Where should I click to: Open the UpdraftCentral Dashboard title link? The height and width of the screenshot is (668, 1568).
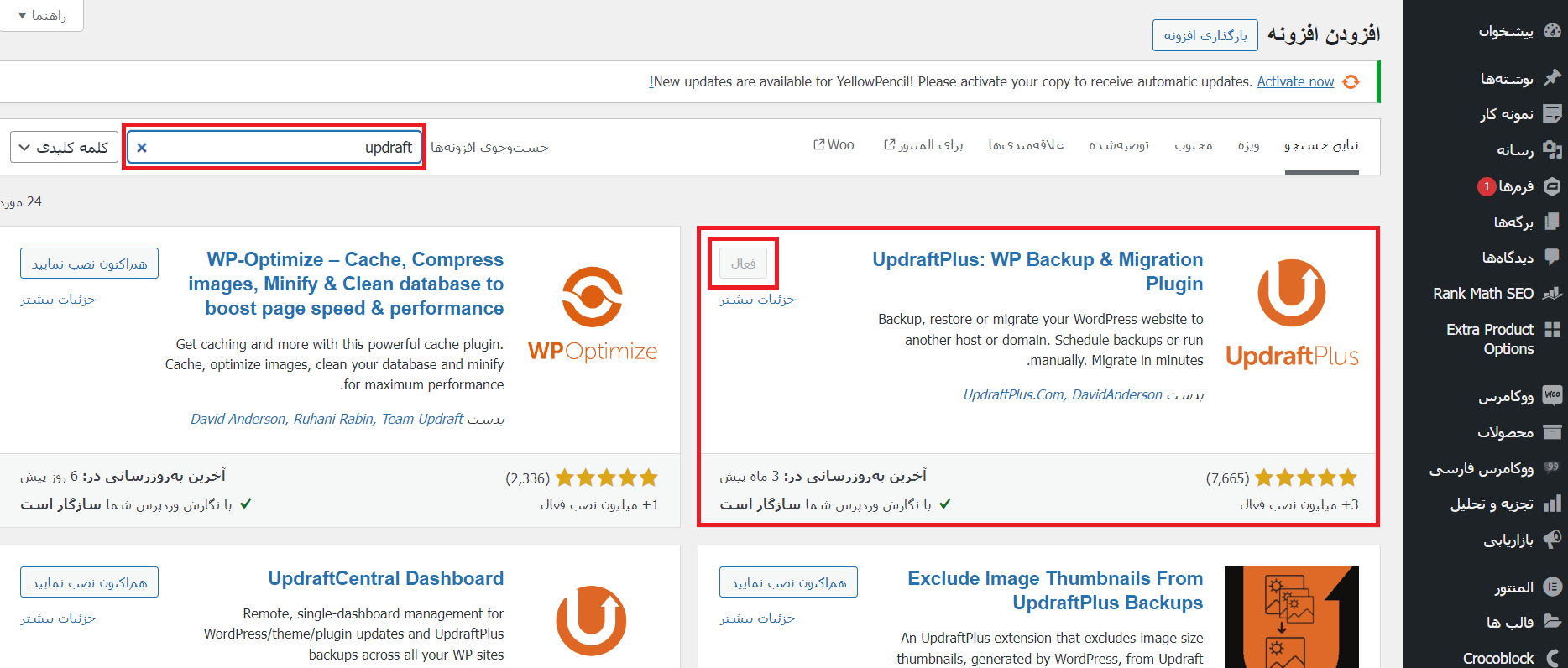[386, 578]
